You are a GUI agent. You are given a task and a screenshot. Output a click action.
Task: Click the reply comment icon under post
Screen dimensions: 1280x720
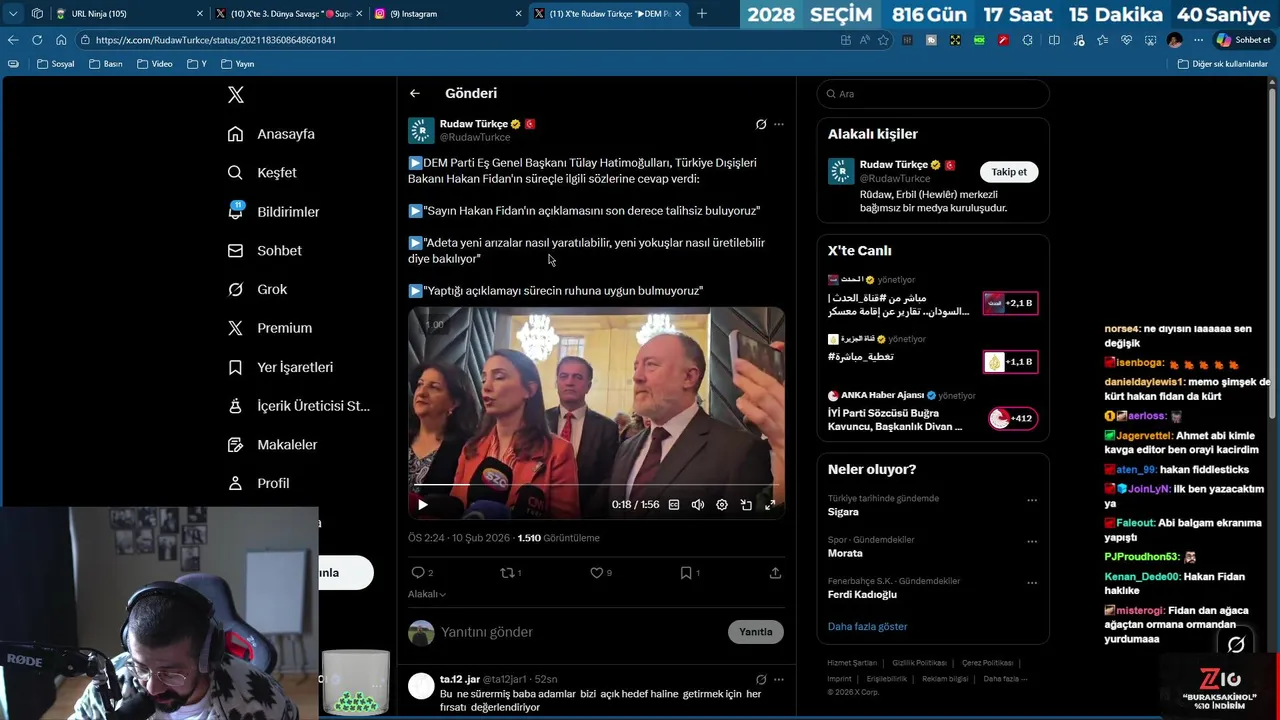tap(418, 573)
